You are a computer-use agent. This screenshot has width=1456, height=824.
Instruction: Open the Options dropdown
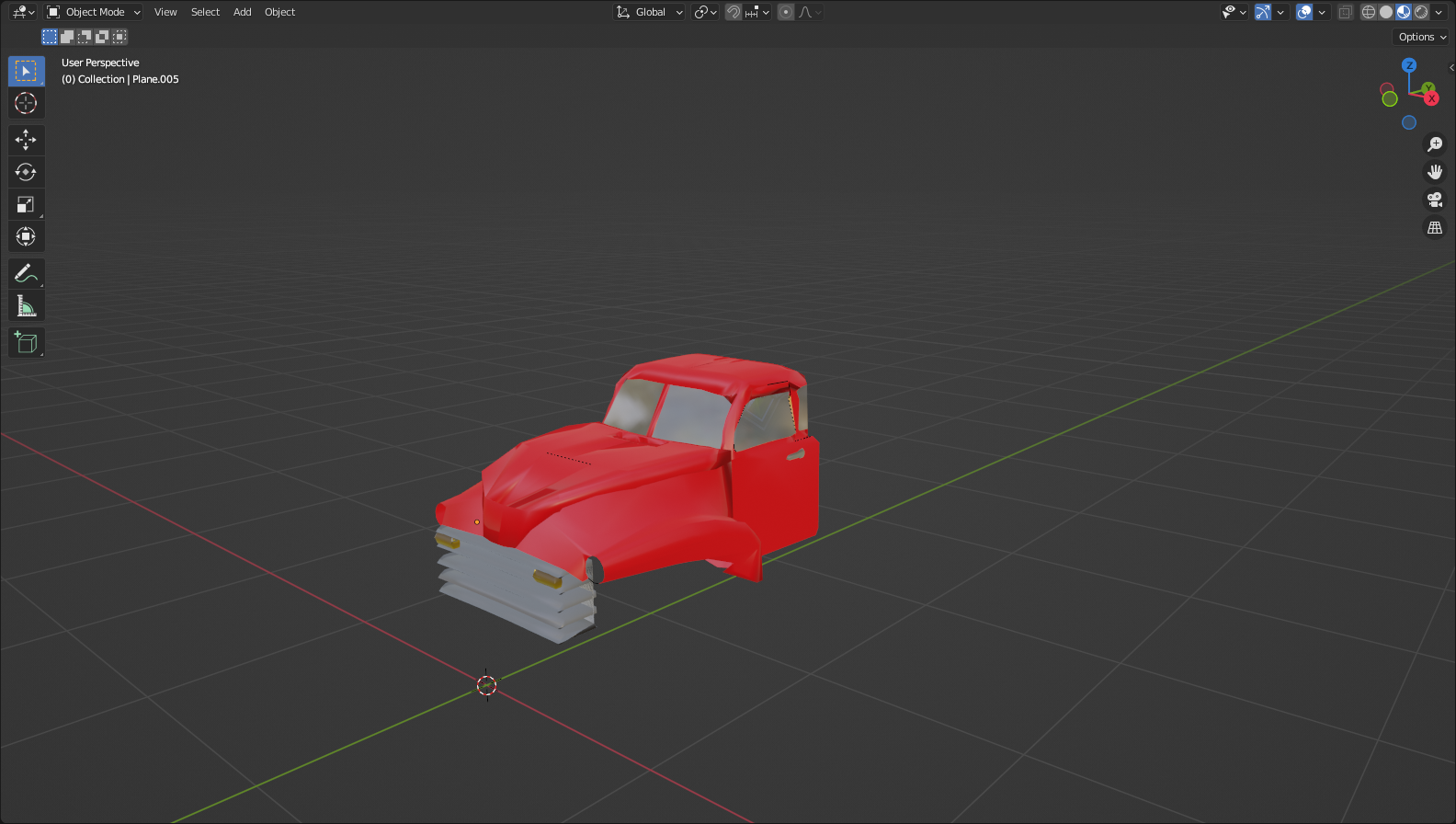(x=1422, y=37)
